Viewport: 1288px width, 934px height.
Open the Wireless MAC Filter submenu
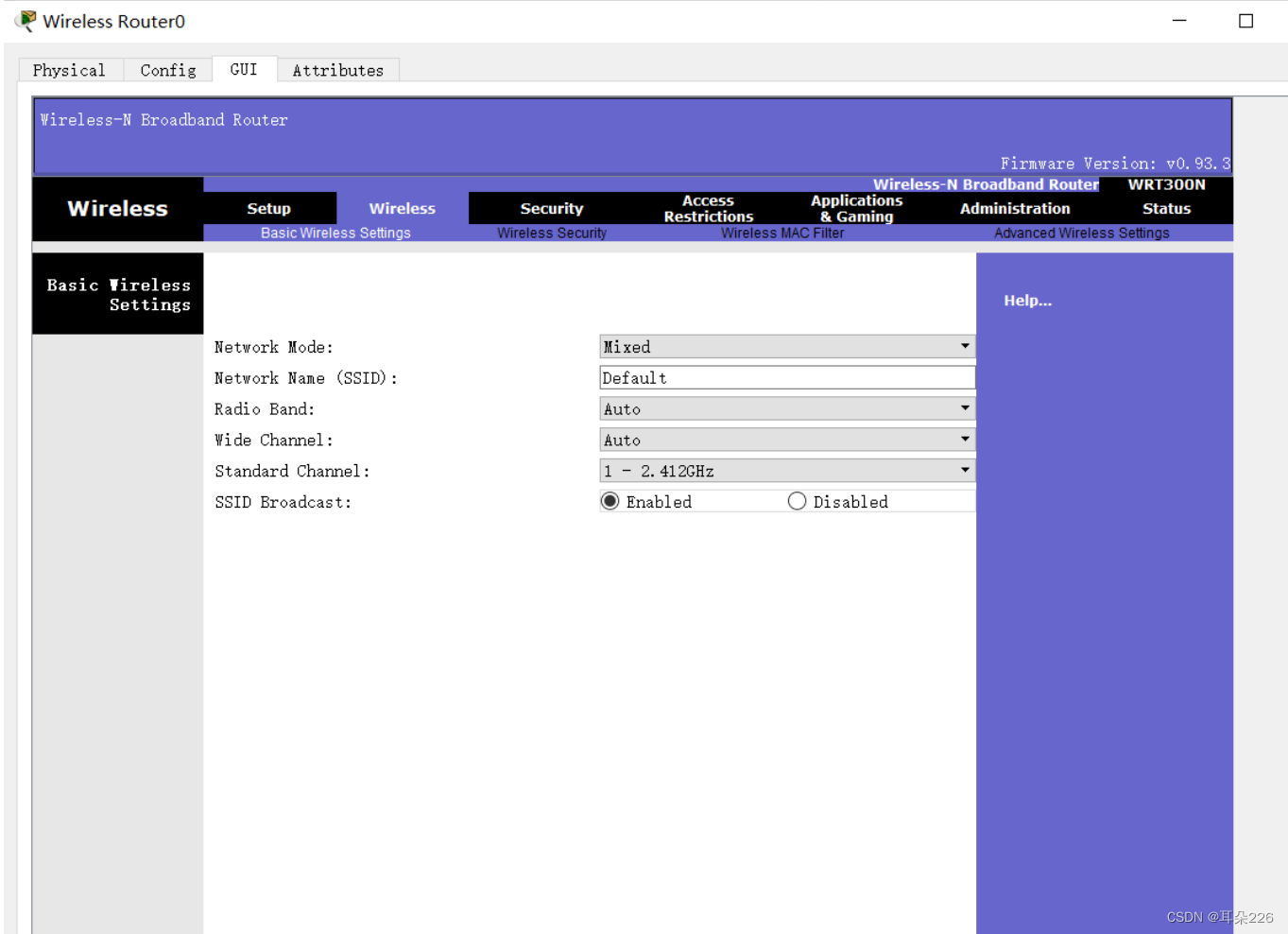[x=782, y=233]
